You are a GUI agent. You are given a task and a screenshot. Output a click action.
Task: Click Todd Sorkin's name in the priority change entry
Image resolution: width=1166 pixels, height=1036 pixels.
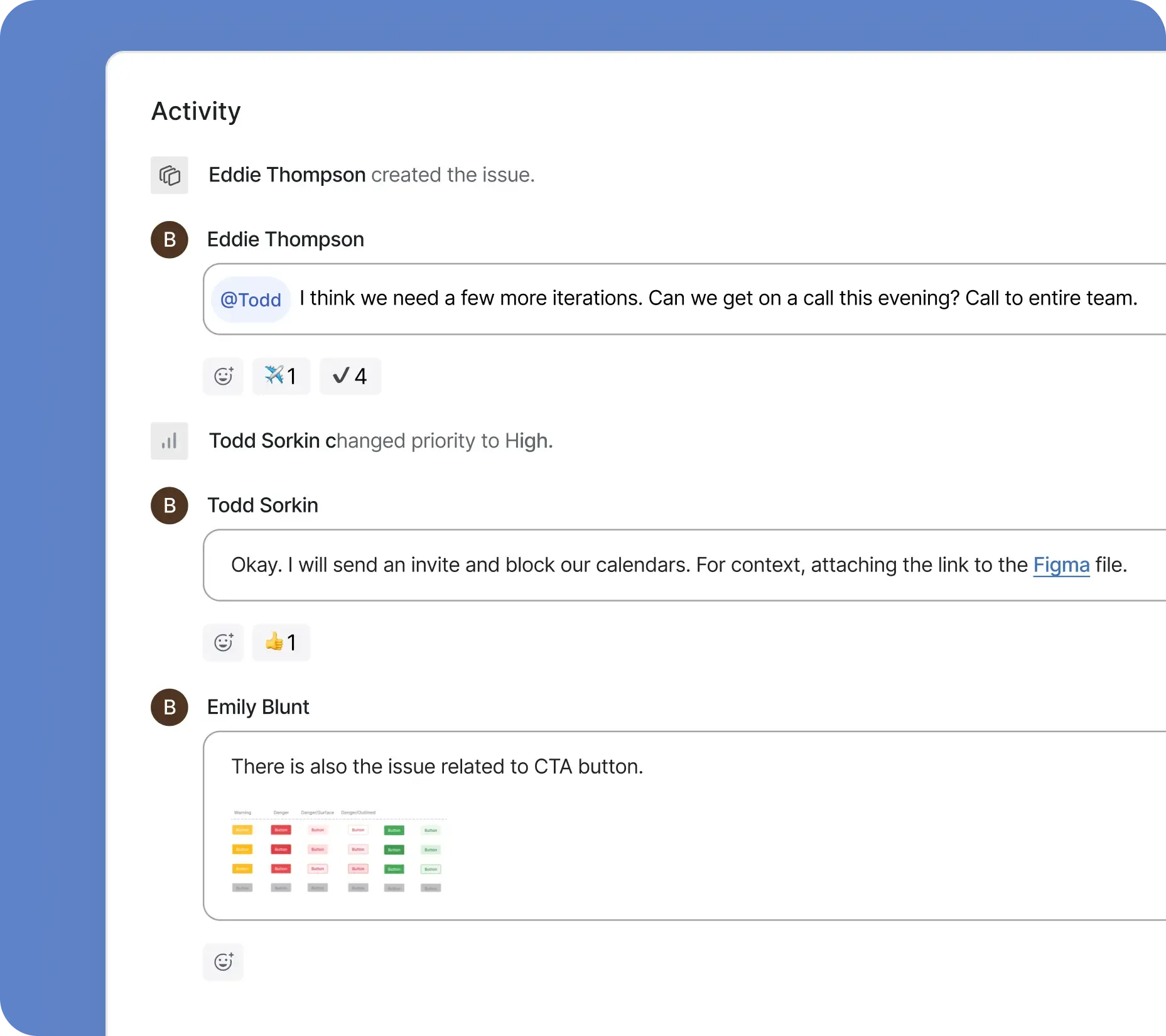pos(264,441)
